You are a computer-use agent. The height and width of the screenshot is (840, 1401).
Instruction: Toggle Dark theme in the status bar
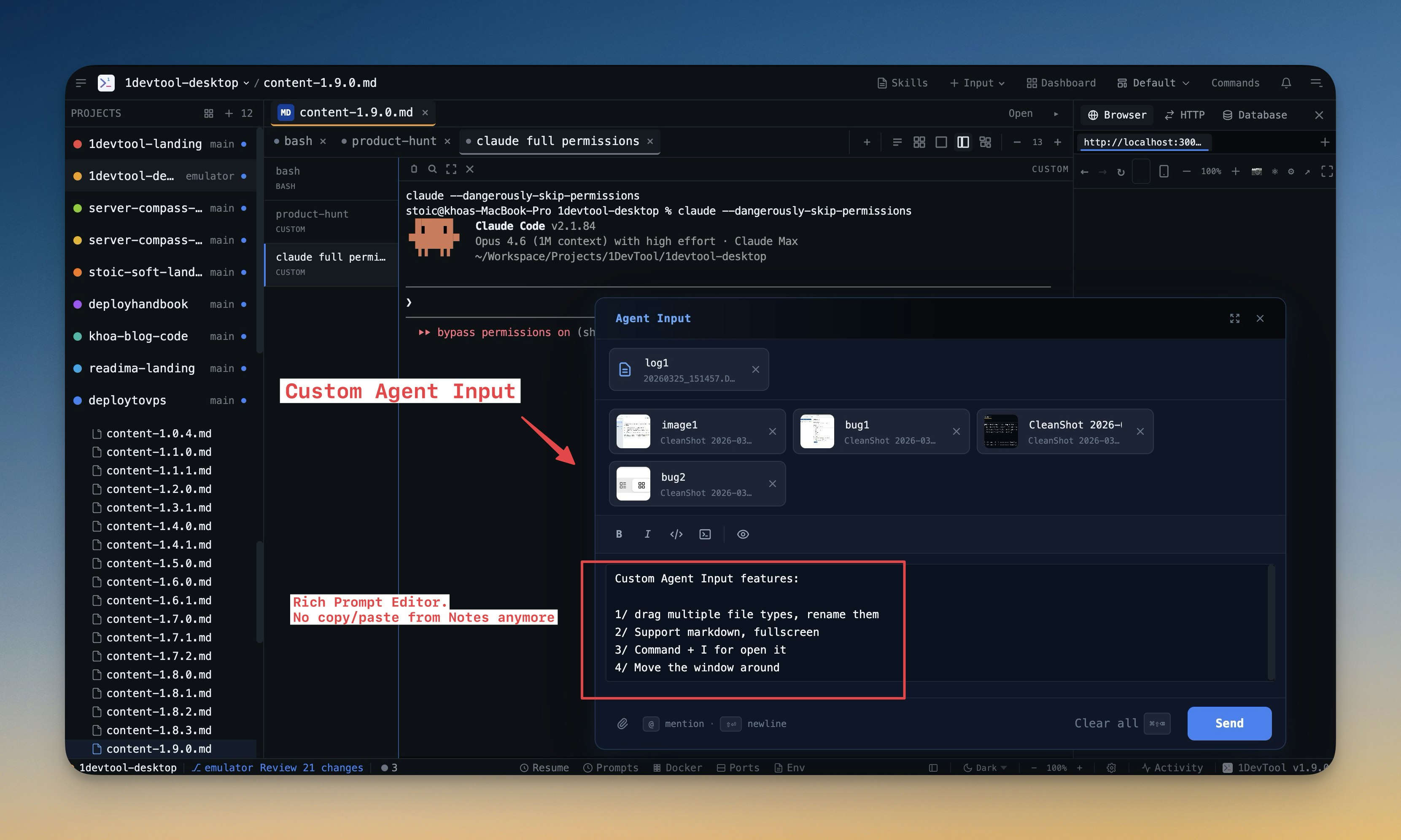click(984, 767)
